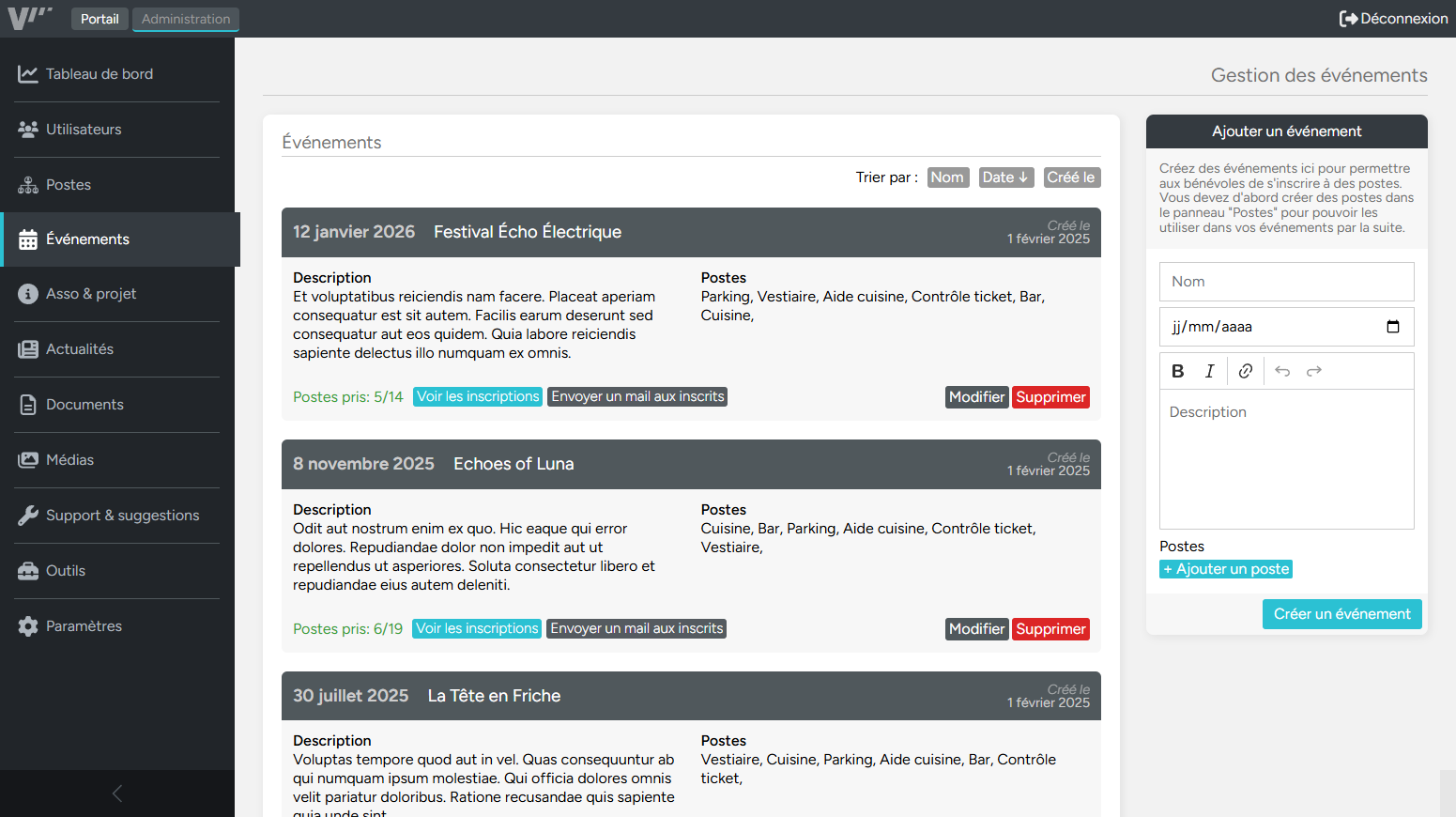The height and width of the screenshot is (817, 1456).
Task: Undo changes with the left arrow icon
Action: (1282, 371)
